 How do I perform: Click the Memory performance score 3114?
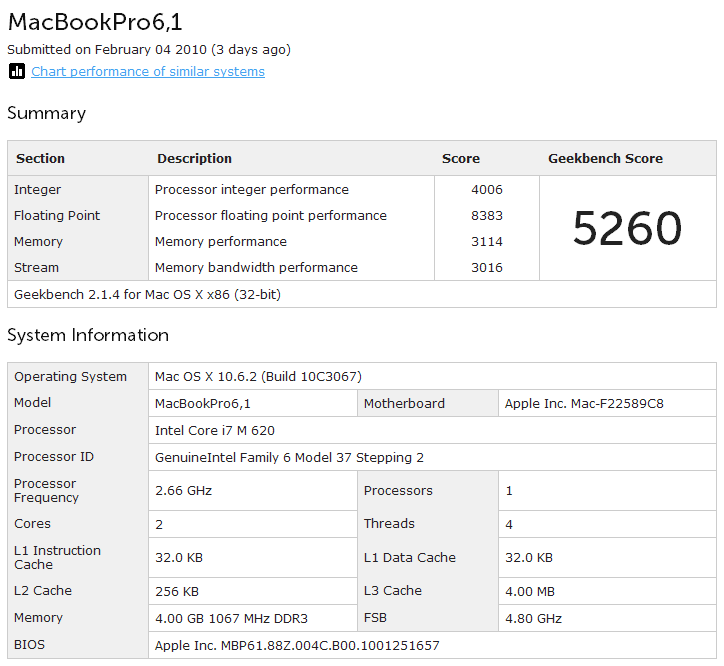(x=487, y=242)
